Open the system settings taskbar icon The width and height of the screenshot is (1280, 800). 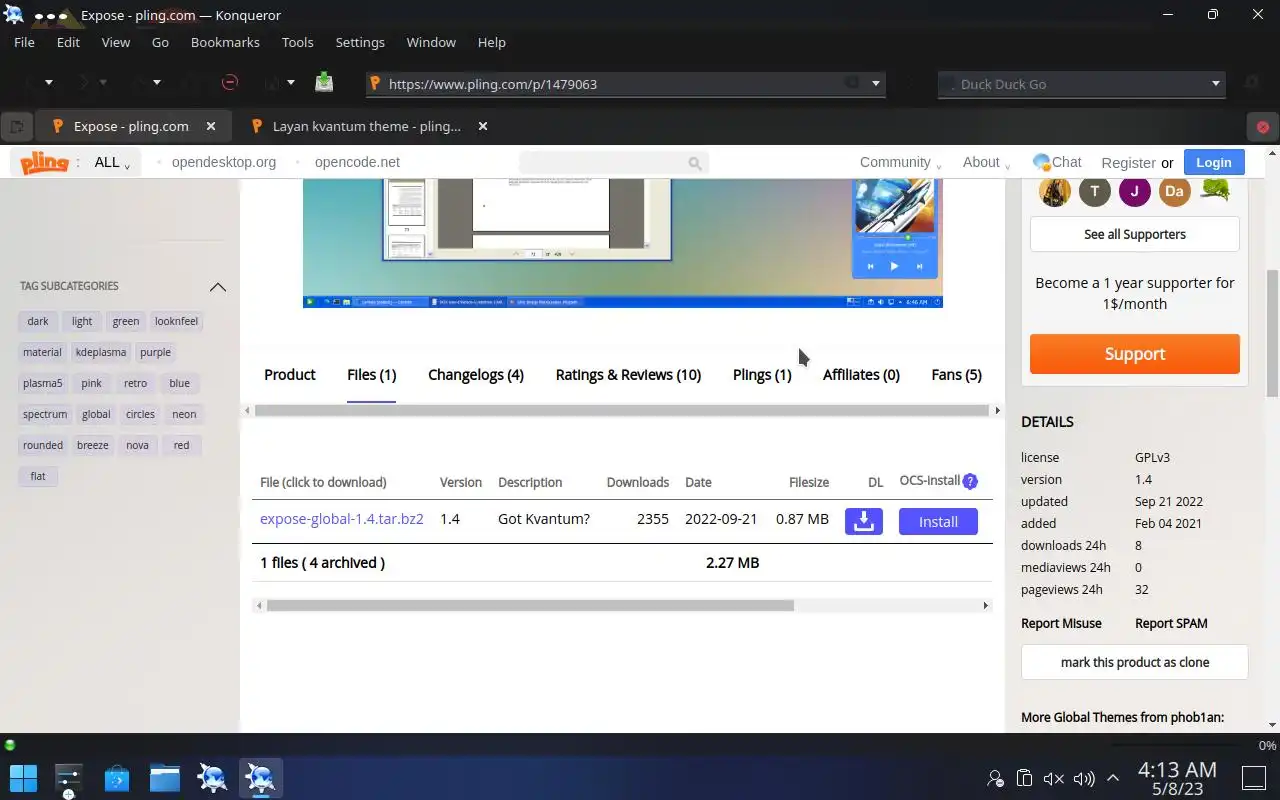[x=69, y=779]
